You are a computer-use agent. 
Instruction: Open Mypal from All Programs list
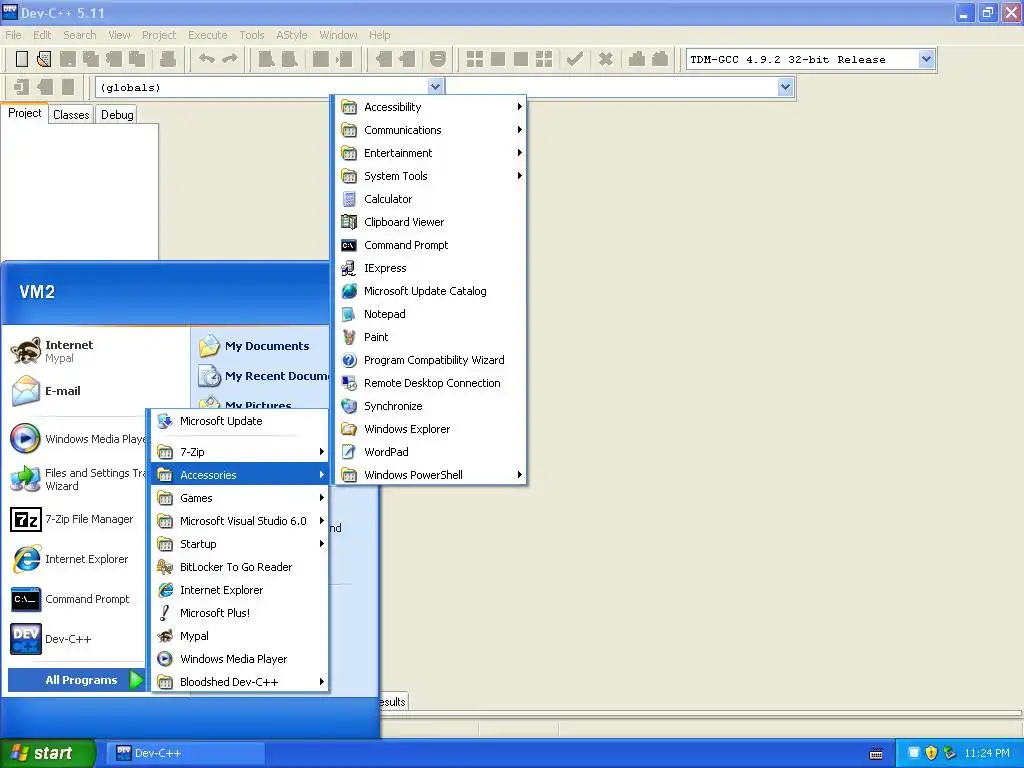240,636
